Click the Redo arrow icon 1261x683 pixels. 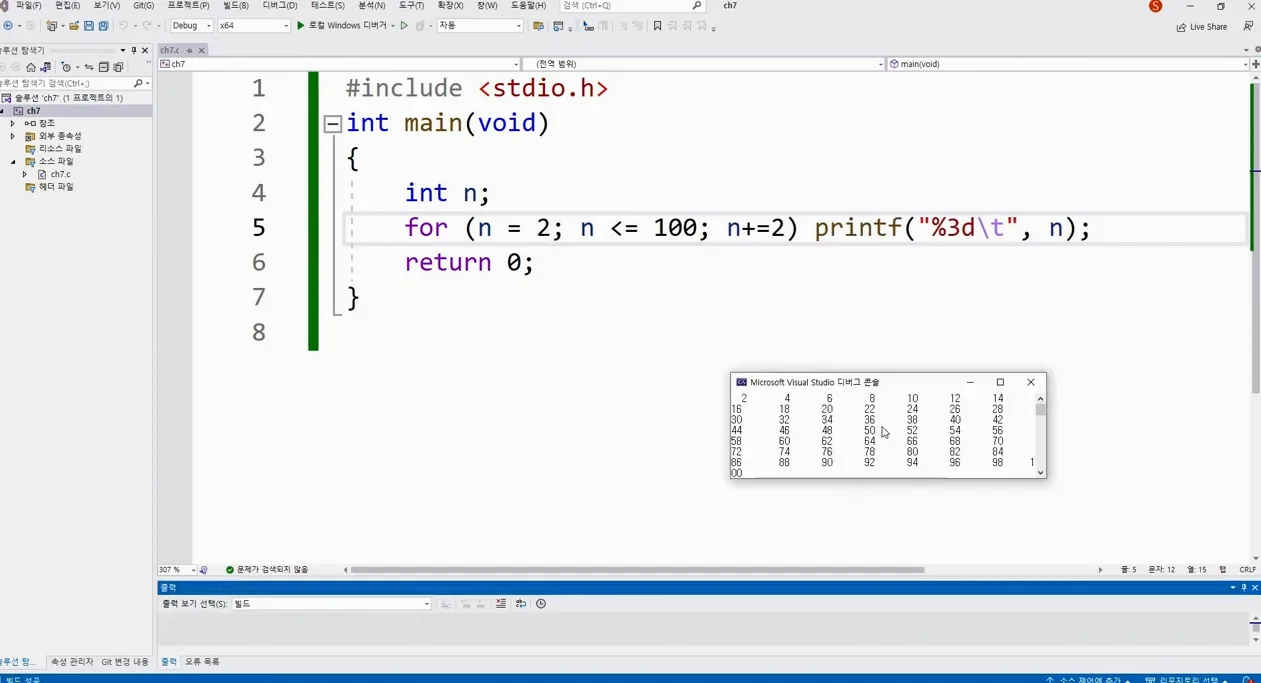[147, 26]
